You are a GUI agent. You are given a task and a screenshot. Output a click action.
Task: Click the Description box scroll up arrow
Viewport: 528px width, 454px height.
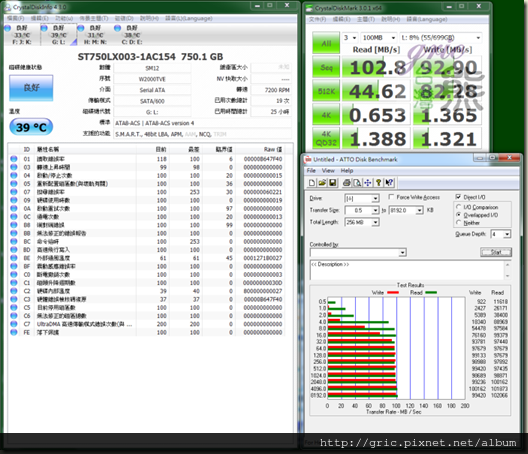tap(507, 265)
